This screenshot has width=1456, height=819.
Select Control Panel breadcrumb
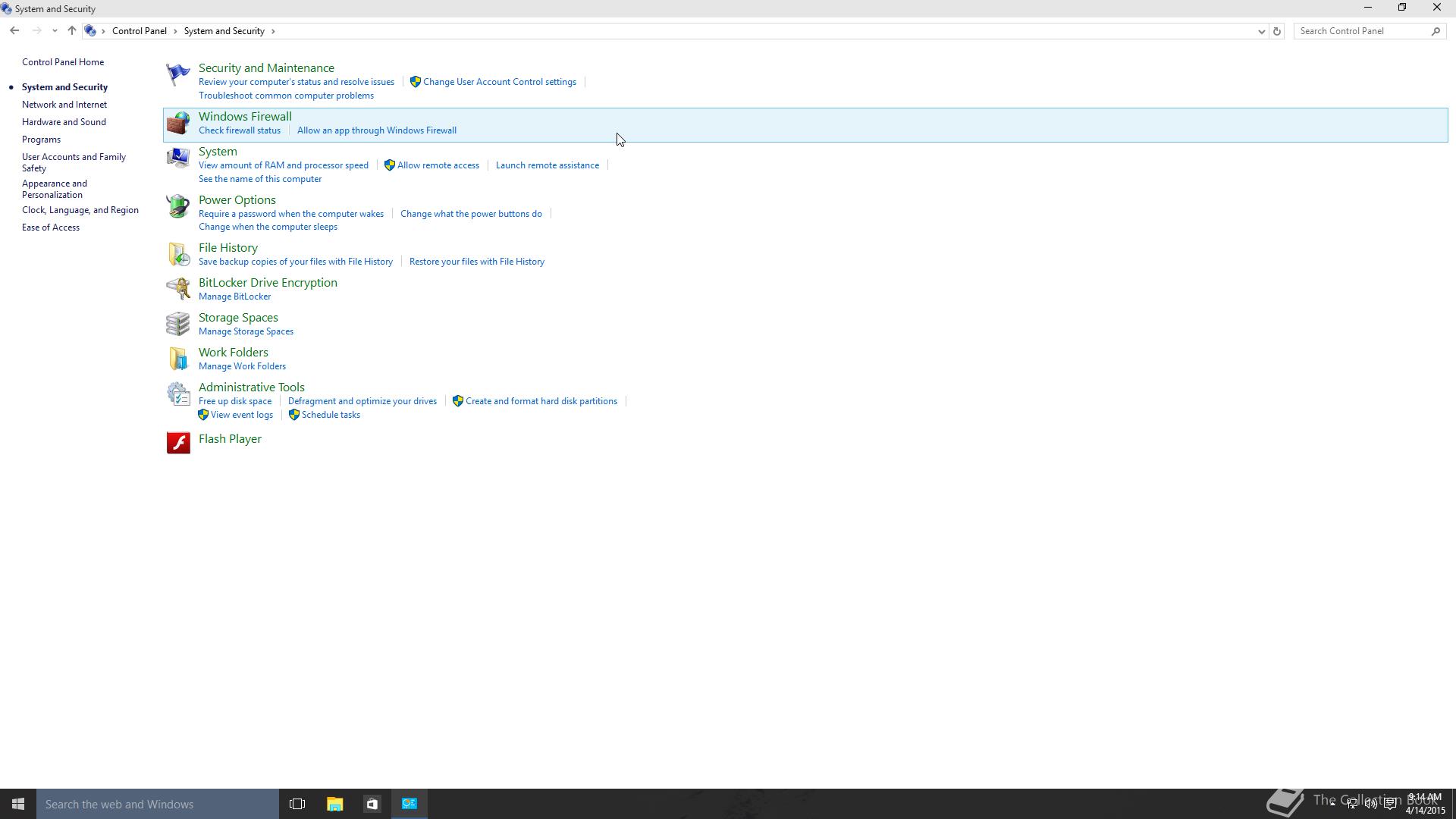[140, 31]
